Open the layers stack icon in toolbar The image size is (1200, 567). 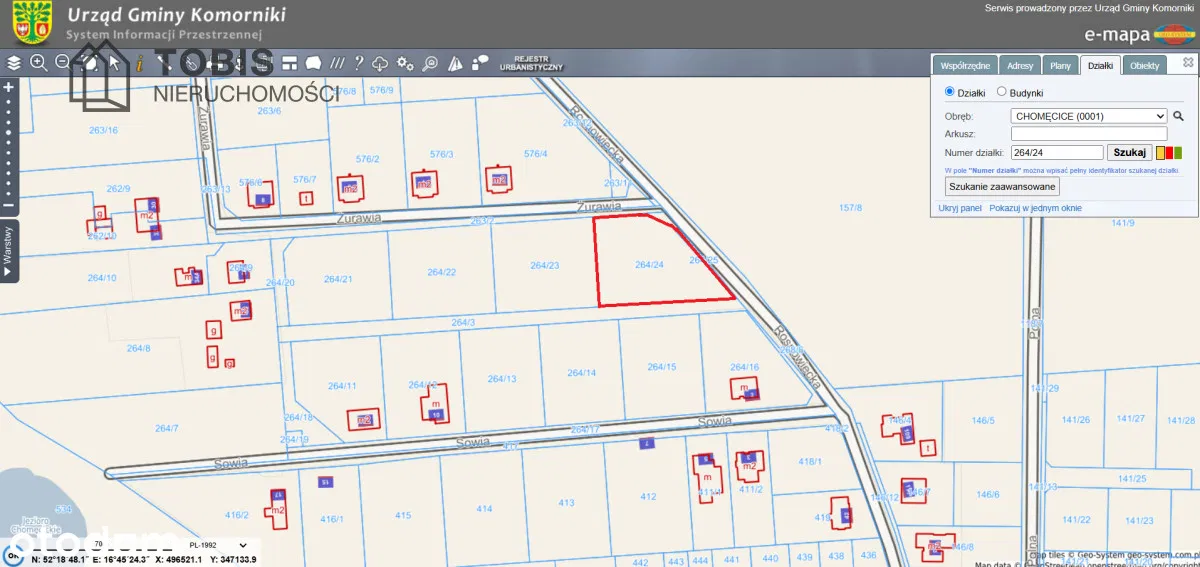(13, 63)
